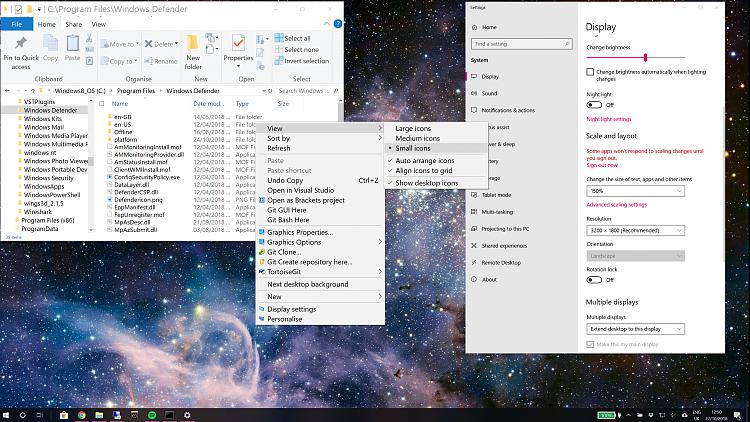The image size is (750, 422).
Task: Open the Multiple displays dropdown
Action: [635, 329]
